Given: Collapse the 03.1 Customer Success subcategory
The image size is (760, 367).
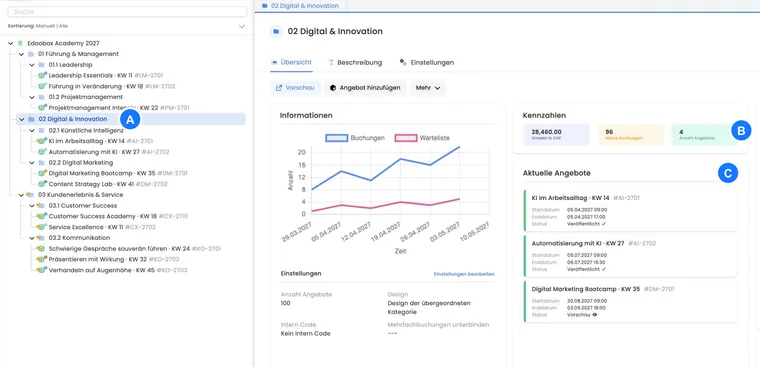Looking at the screenshot, I should [x=32, y=206].
